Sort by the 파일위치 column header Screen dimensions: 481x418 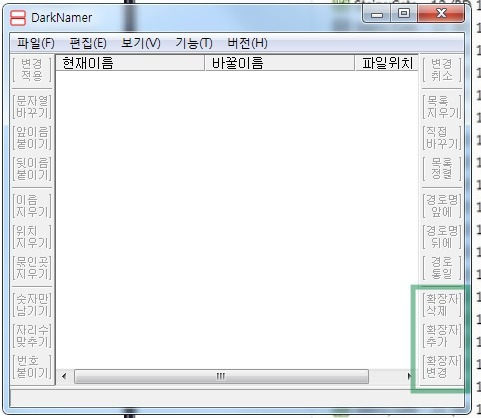pos(387,63)
